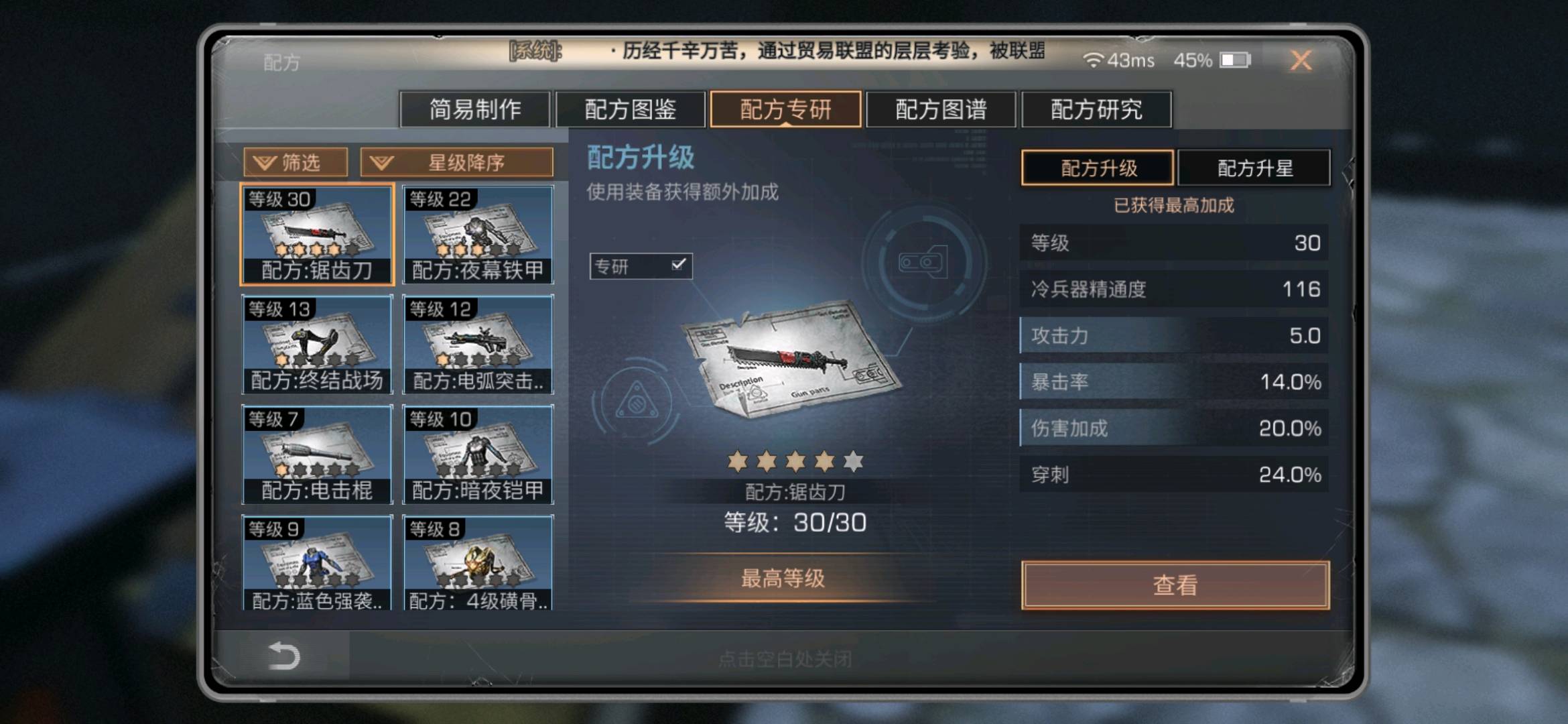Switch to the 简易制作 tab

coord(475,109)
